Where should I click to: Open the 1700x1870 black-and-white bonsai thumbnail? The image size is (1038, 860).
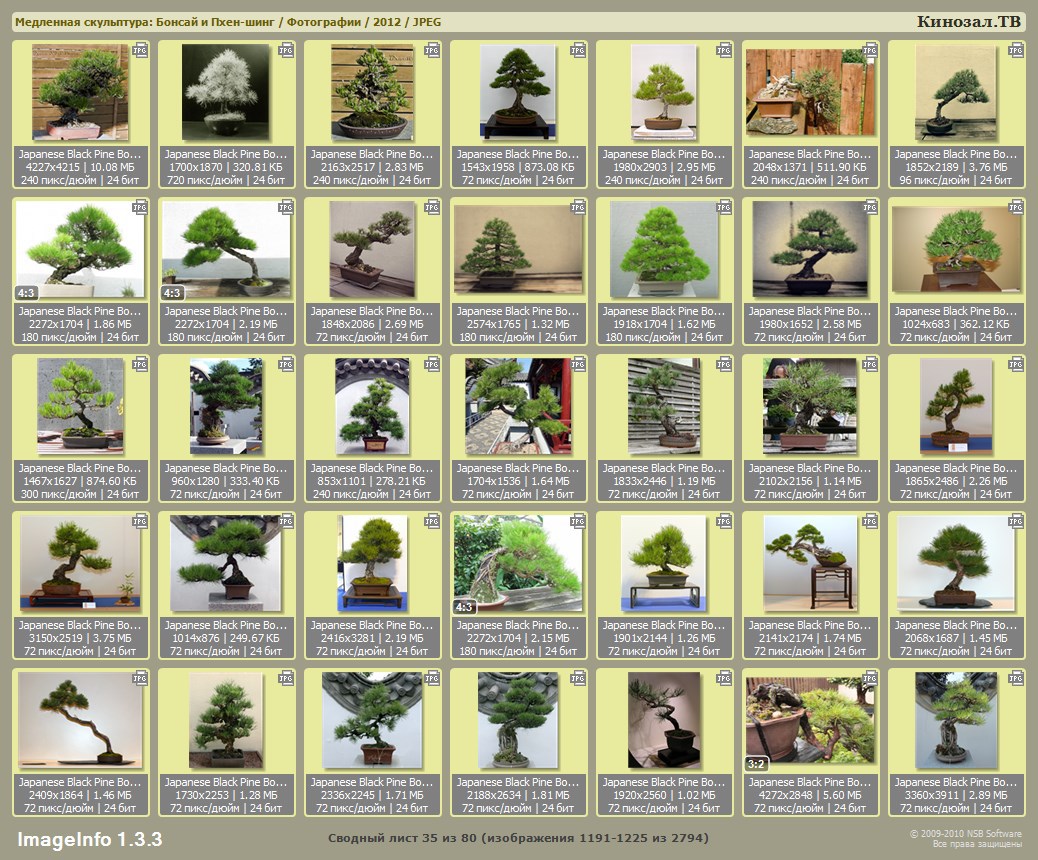[226, 91]
